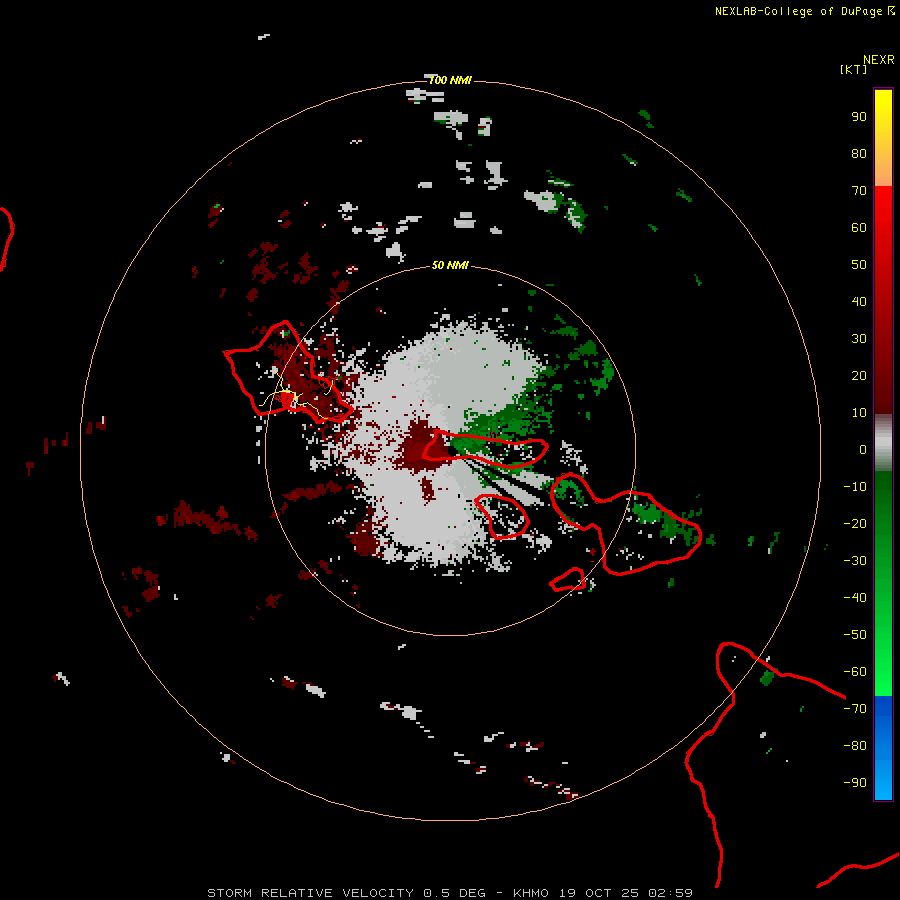The height and width of the screenshot is (900, 900).
Task: Click the 0 value on the velocity scale
Action: (x=863, y=450)
